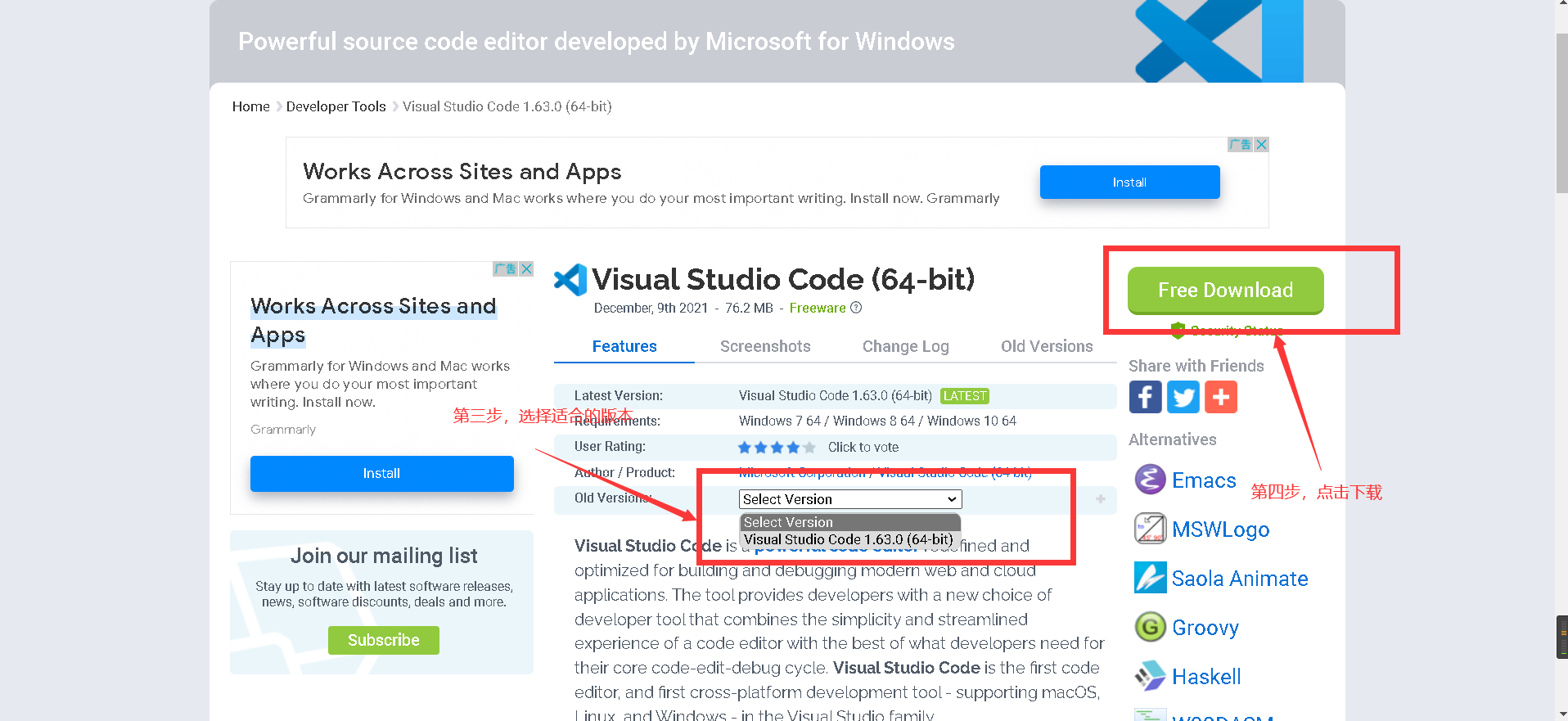The image size is (1568, 721).
Task: Click Install in sidebar ad
Action: 381,473
